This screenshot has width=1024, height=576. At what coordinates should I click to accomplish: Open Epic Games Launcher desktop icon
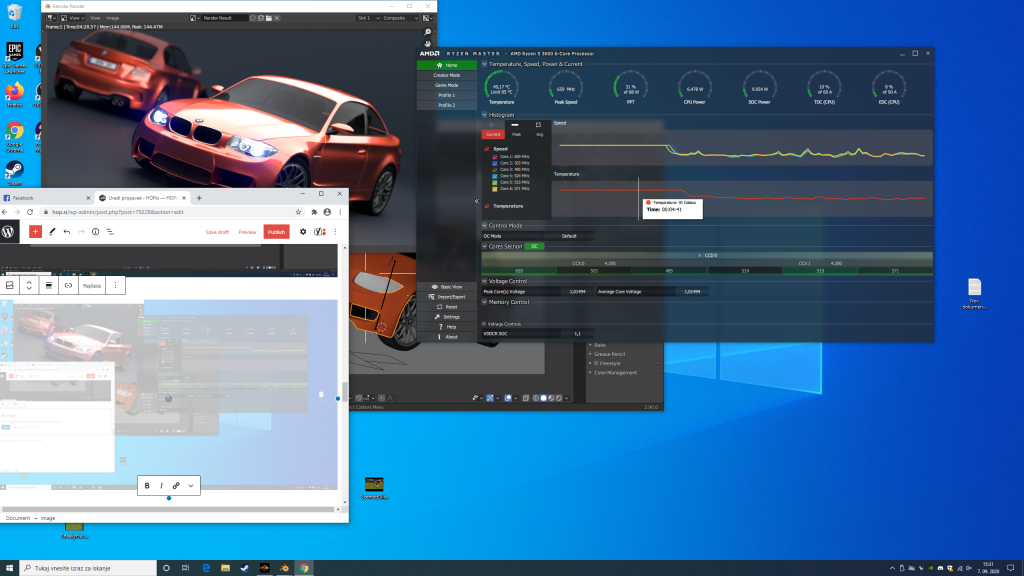click(14, 56)
